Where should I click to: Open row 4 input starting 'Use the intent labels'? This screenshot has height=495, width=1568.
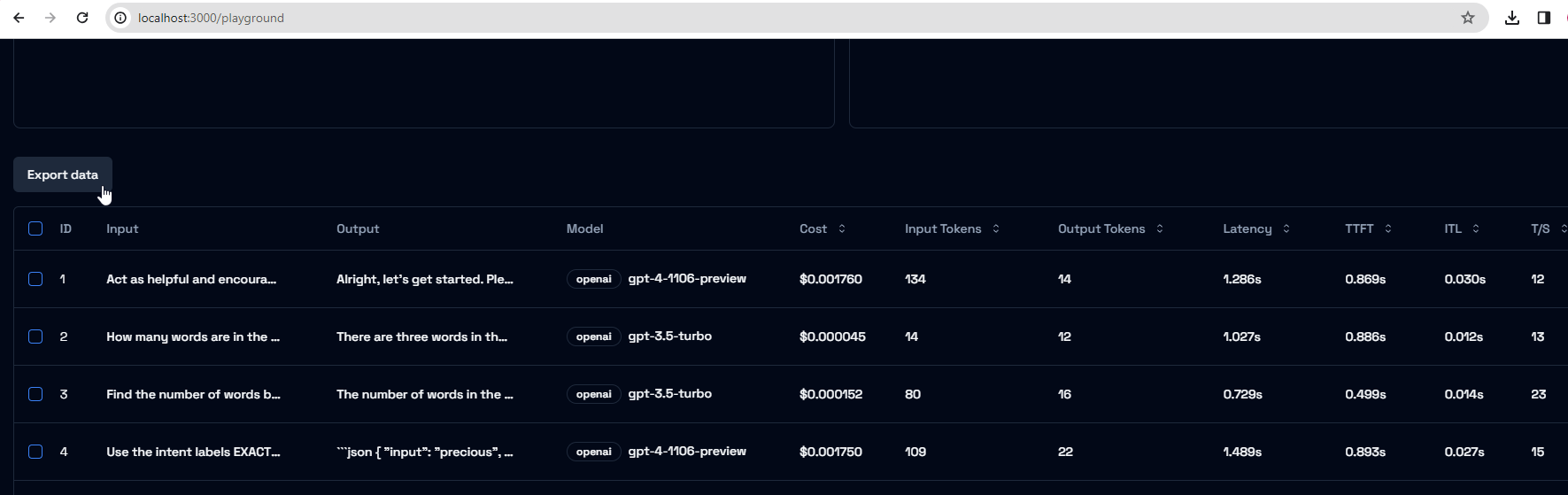[x=193, y=452]
